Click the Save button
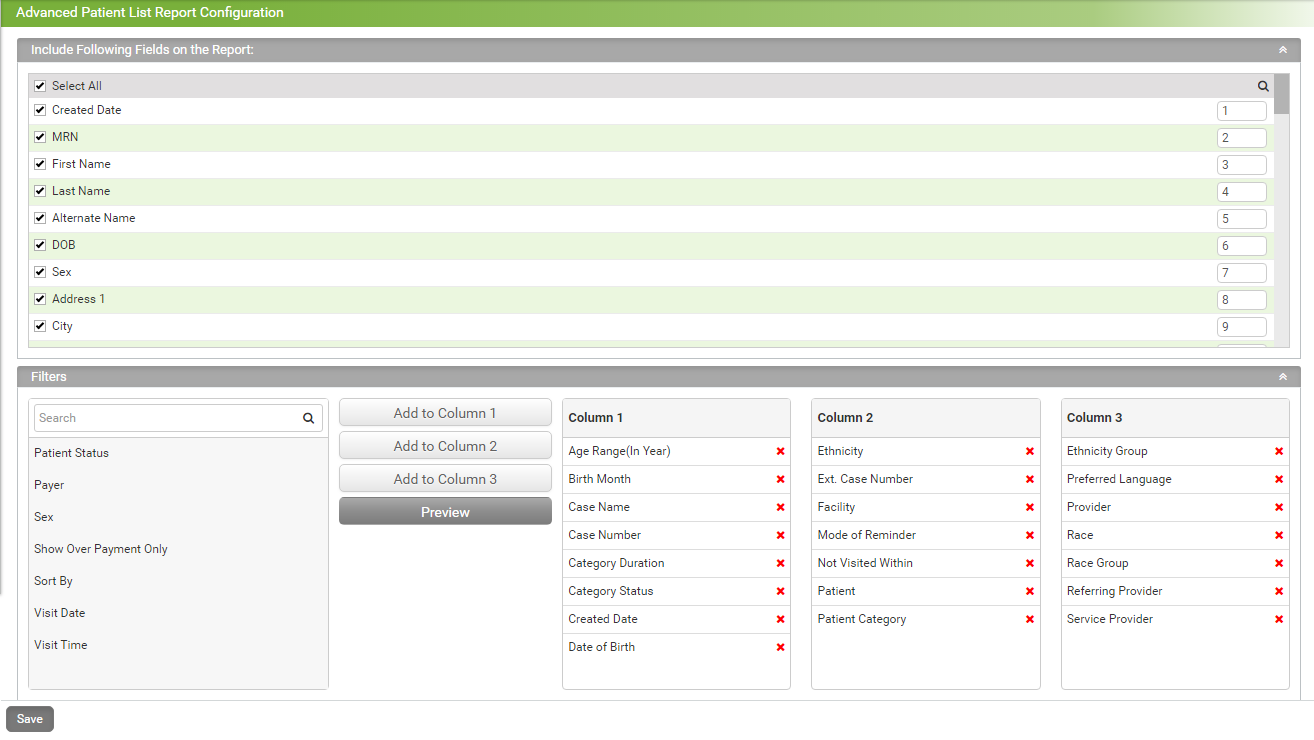Screen dimensions: 1314x740 29,718
